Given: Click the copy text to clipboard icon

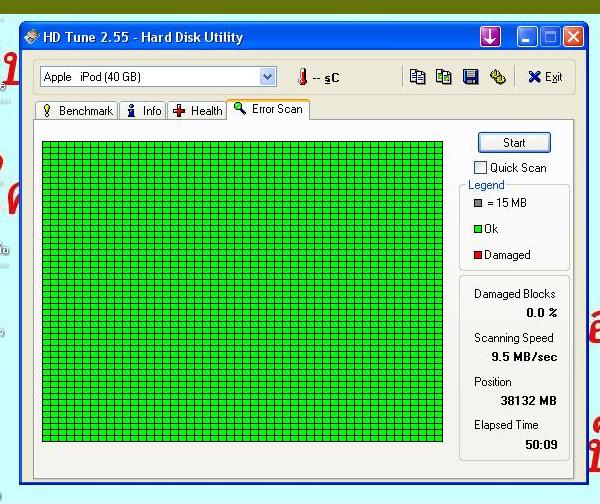Looking at the screenshot, I should tap(418, 77).
